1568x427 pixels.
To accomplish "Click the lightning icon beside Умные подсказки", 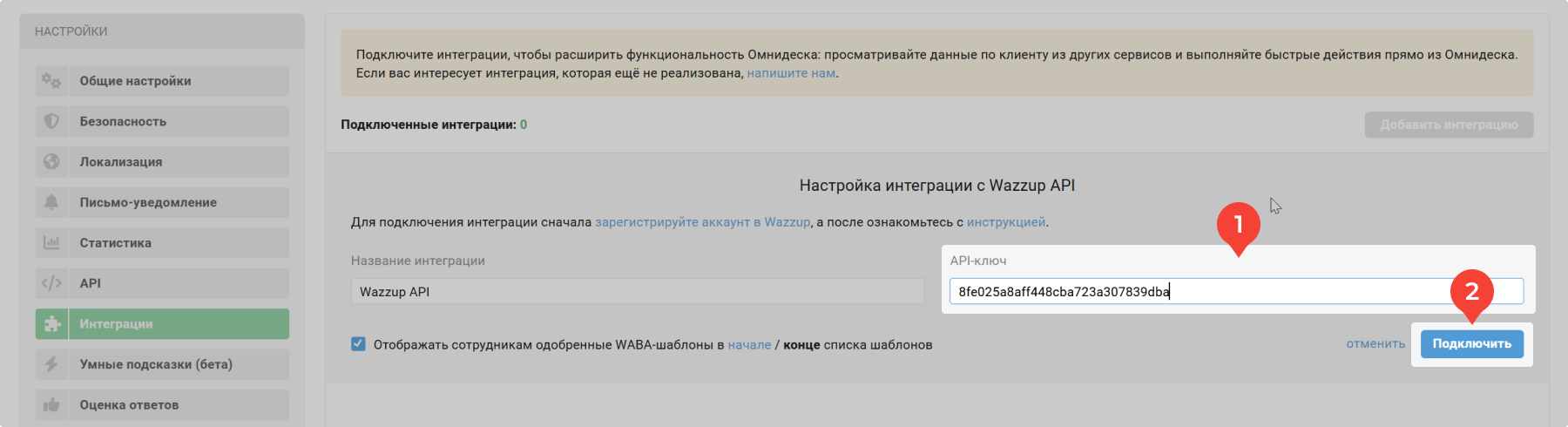I will tap(51, 364).
